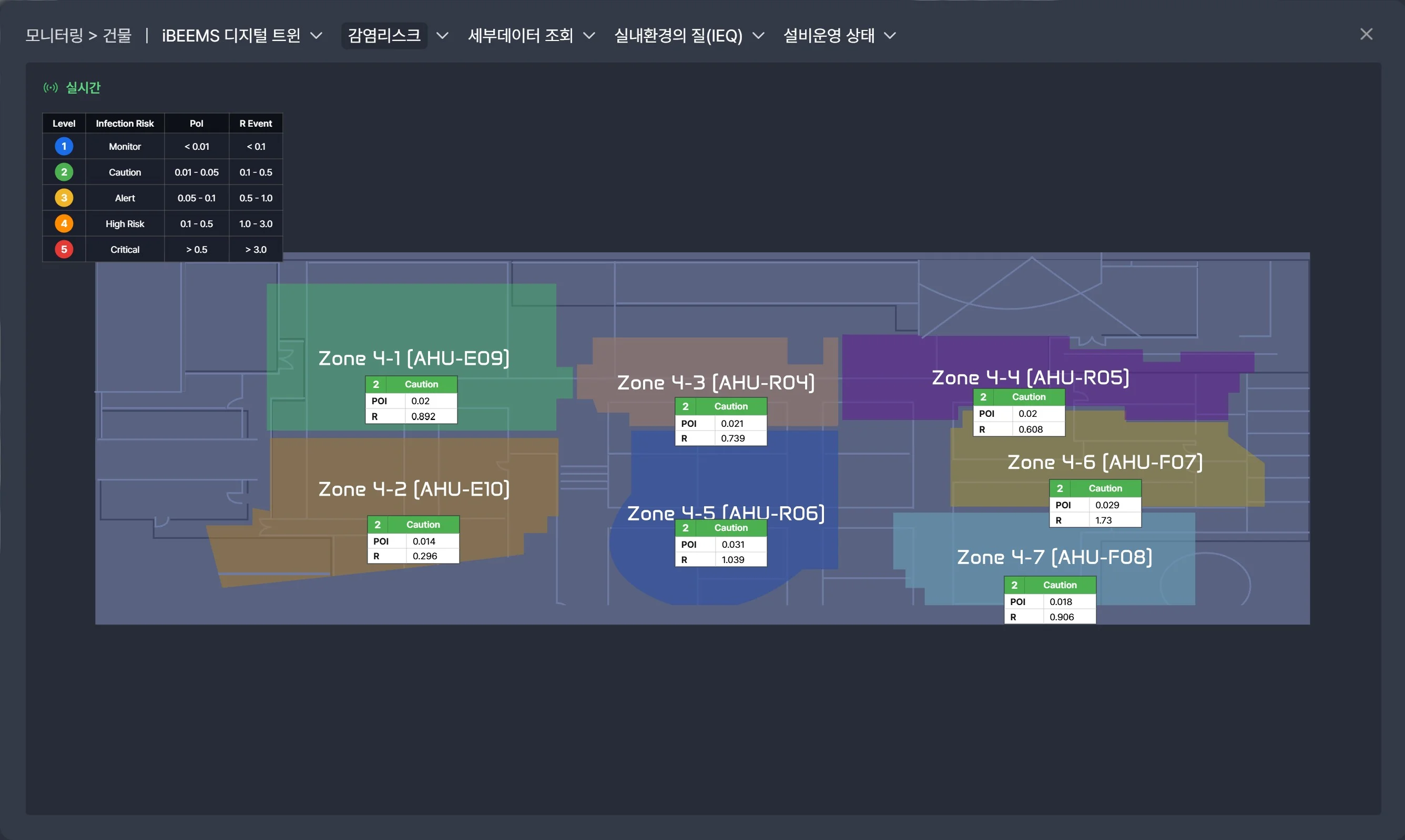Viewport: 1405px width, 840px height.
Task: Click Zone 4-2 POI value 0.014
Action: tap(424, 541)
